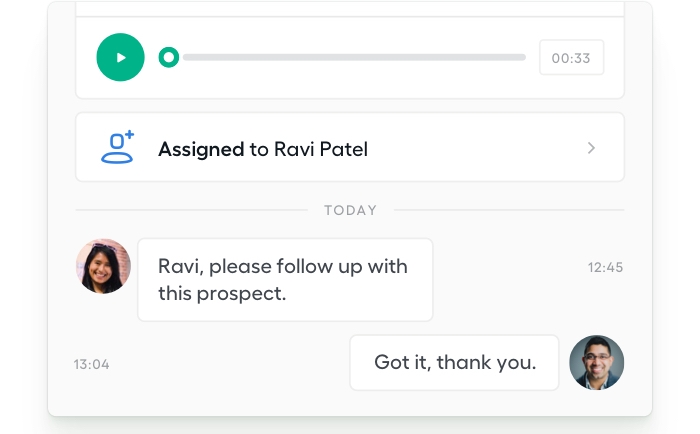The width and height of the screenshot is (700, 434).
Task: Click the blue assign-user icon
Action: (117, 147)
